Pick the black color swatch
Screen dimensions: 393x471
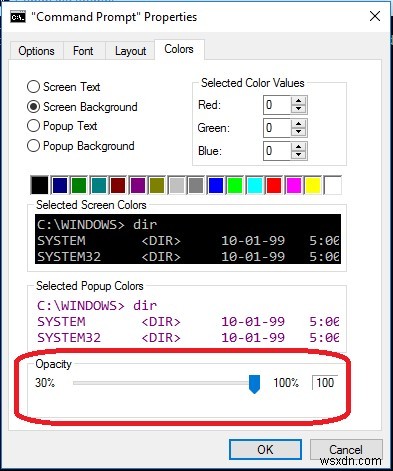coord(40,185)
